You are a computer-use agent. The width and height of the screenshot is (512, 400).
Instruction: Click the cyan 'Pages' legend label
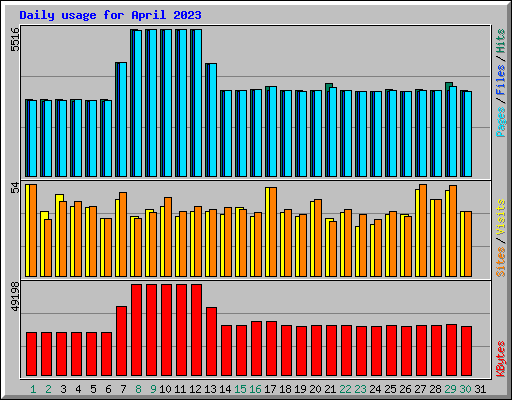(x=501, y=122)
